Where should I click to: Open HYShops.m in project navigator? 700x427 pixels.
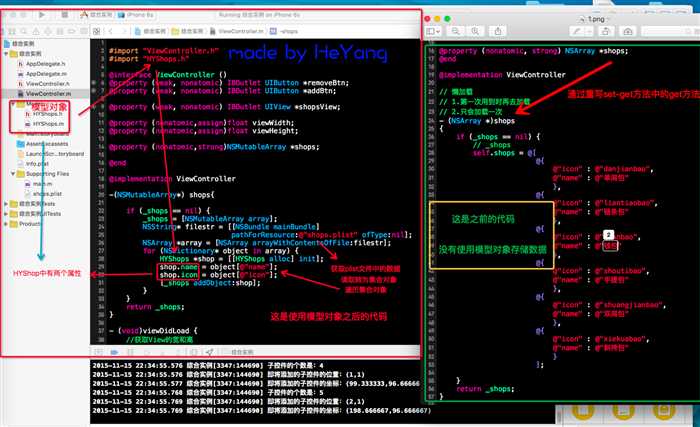[x=44, y=124]
